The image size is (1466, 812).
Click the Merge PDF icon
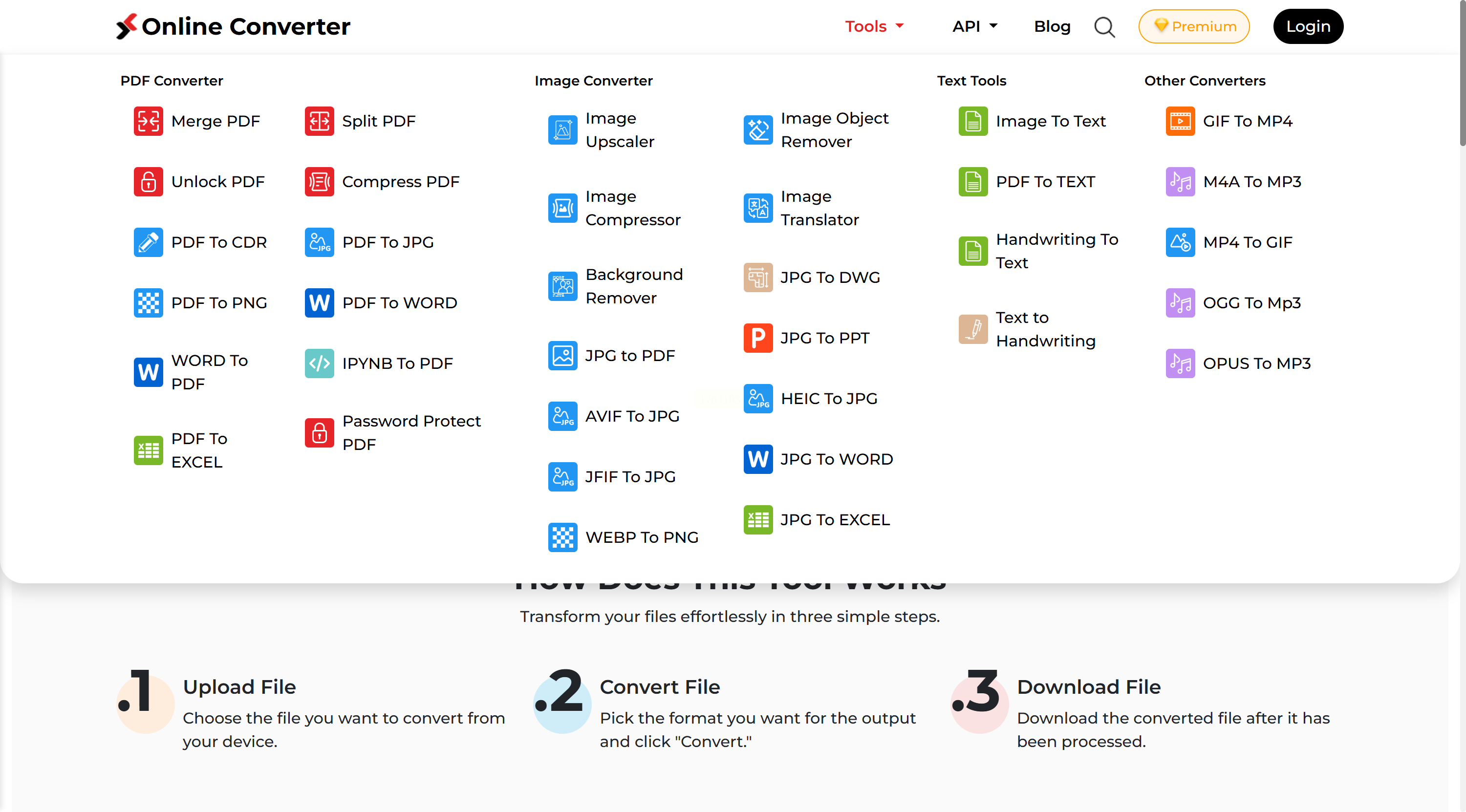point(148,121)
